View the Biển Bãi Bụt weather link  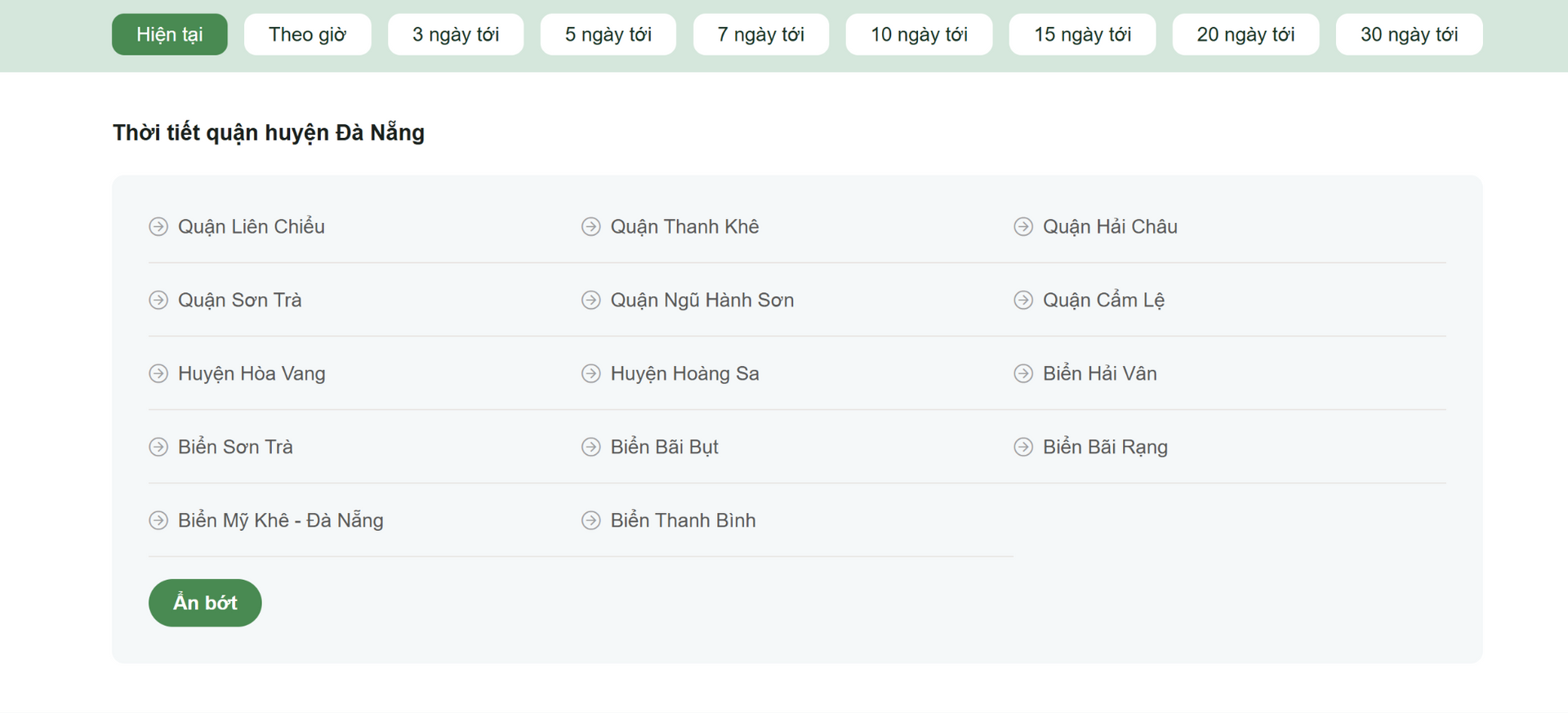click(665, 447)
